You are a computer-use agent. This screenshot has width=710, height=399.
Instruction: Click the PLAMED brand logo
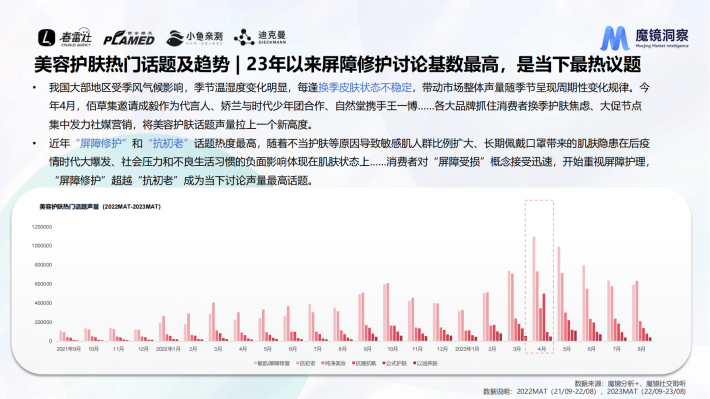[x=129, y=38]
